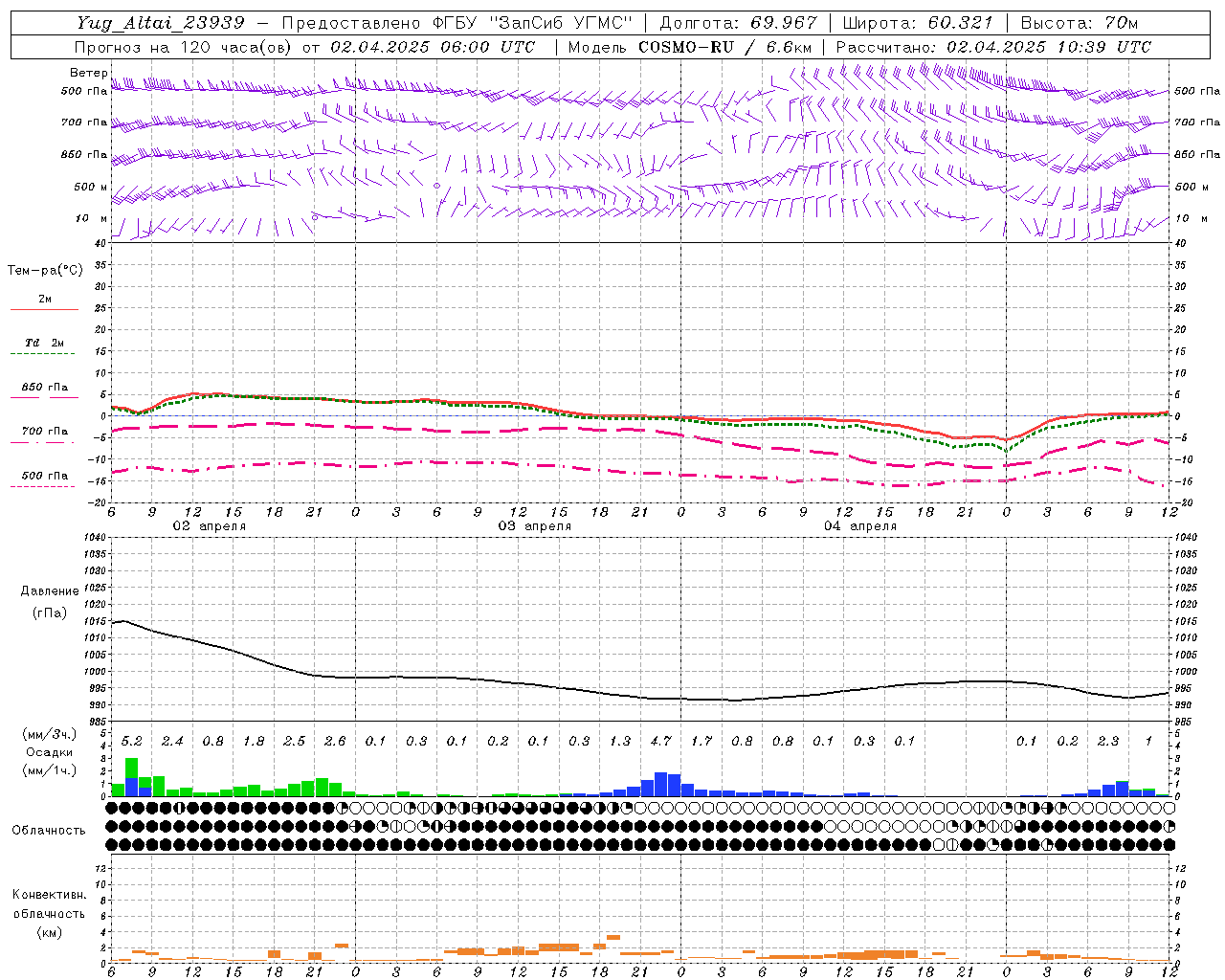Click the 'Конвективн.' convective cloud label
The height and width of the screenshot is (980, 1225).
click(50, 895)
